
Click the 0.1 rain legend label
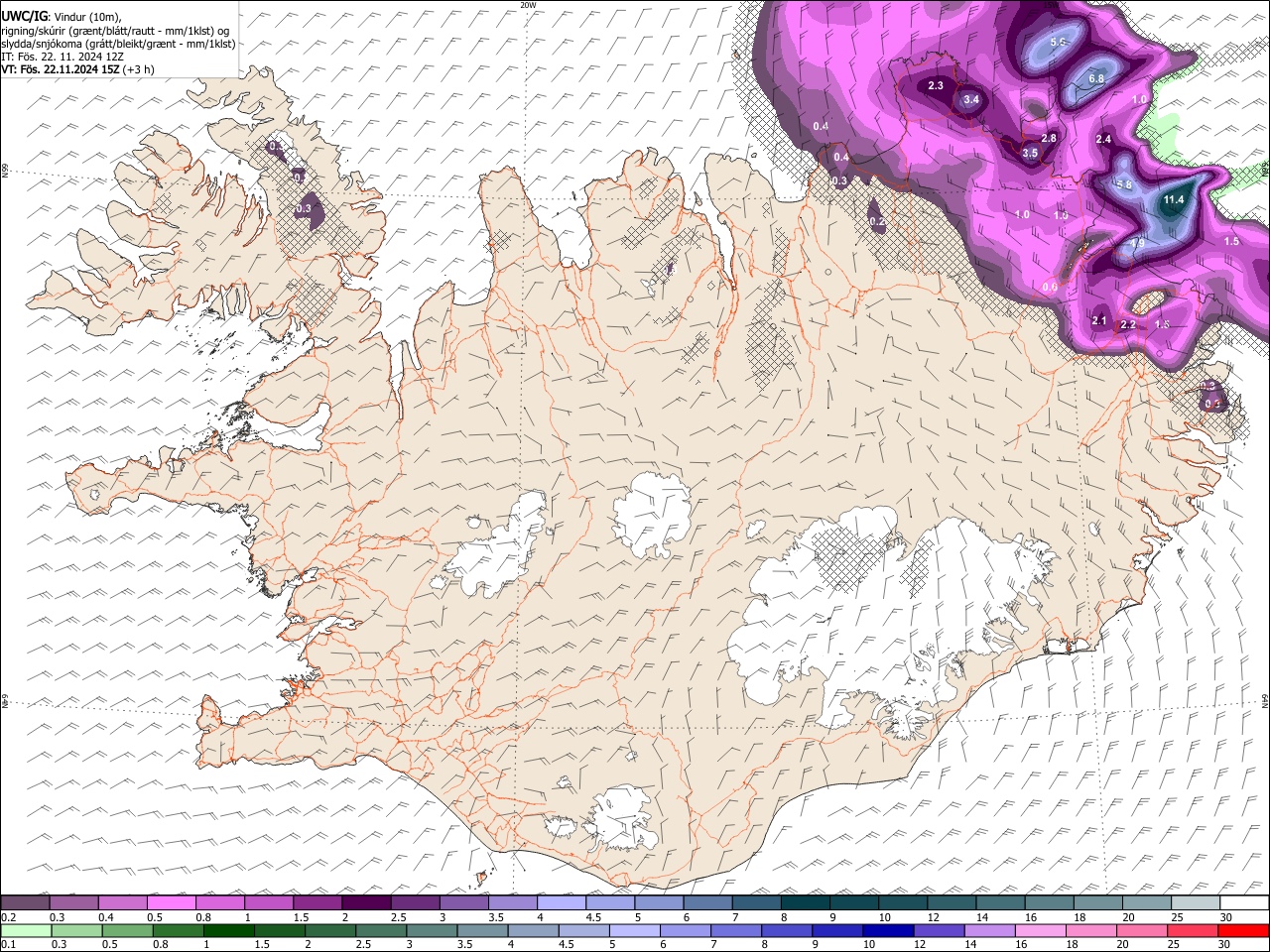[8, 945]
